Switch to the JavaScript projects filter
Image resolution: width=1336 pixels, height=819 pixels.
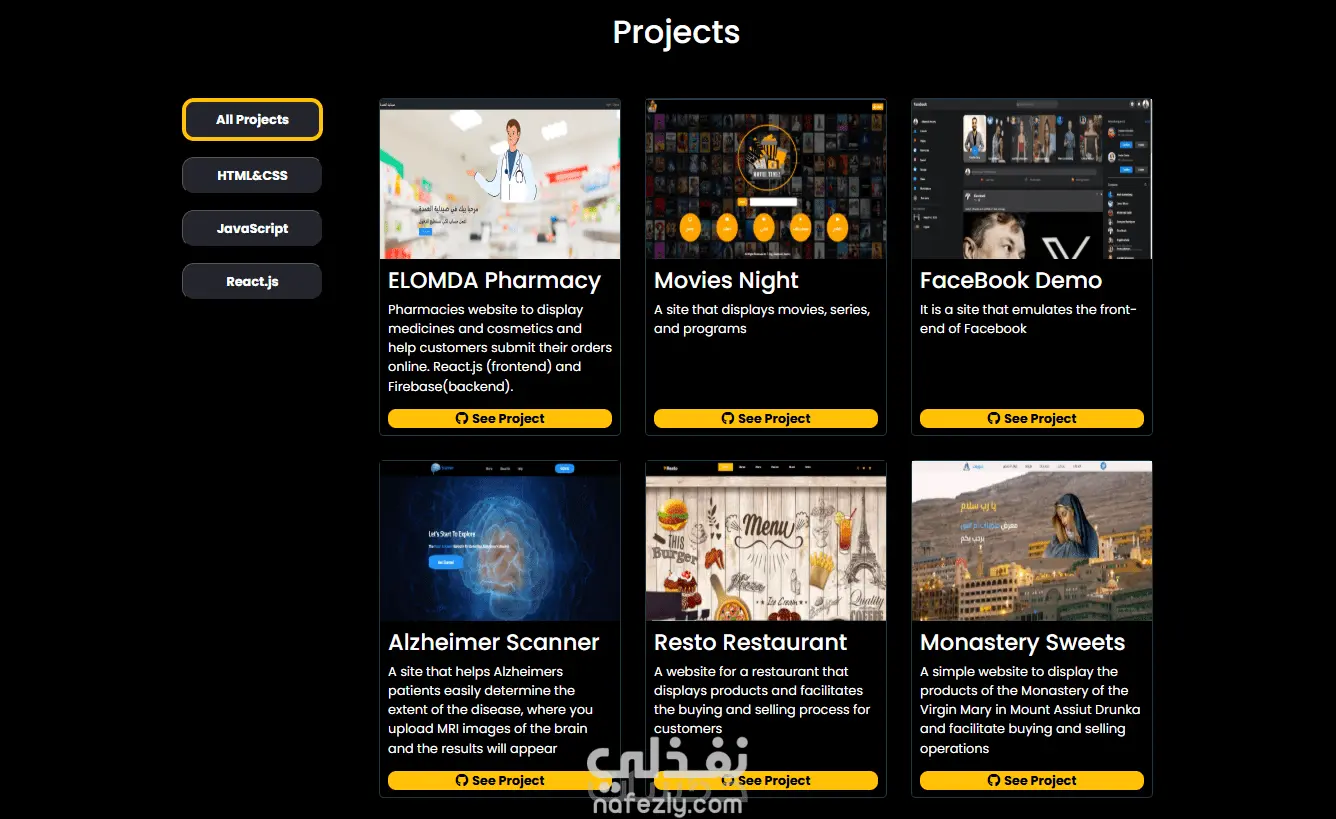[251, 227]
